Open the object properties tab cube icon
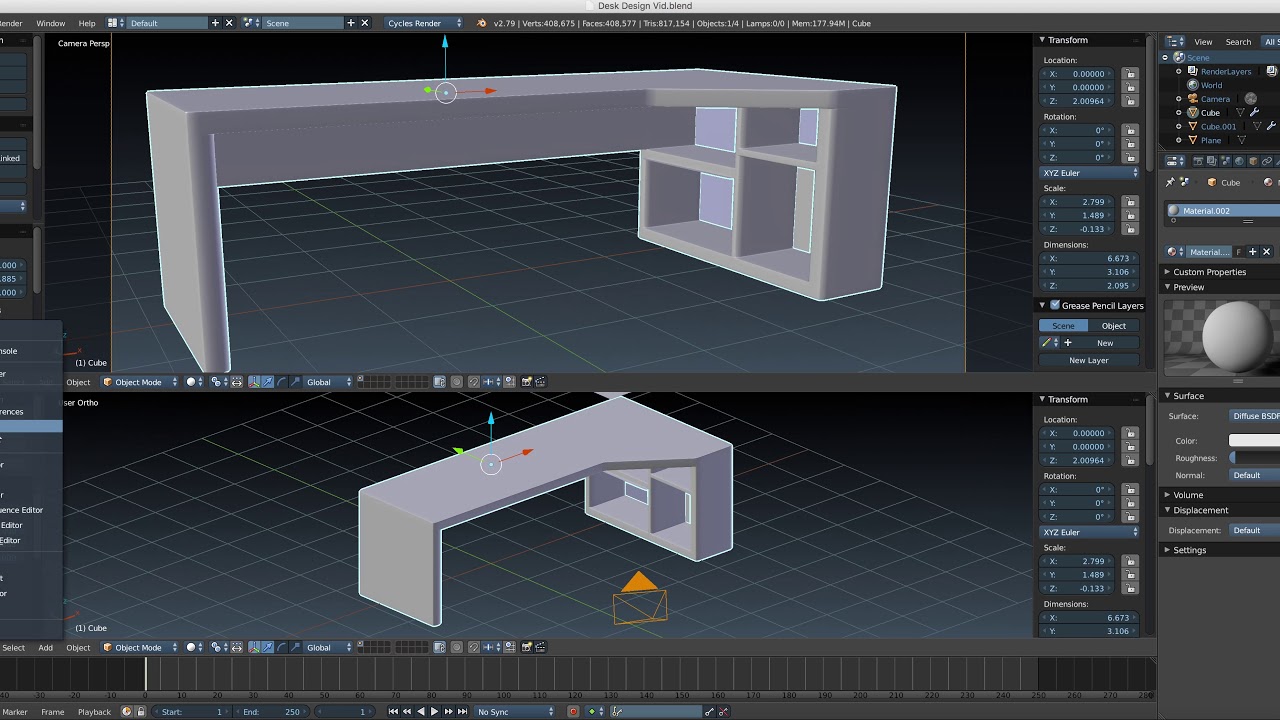 click(1253, 161)
